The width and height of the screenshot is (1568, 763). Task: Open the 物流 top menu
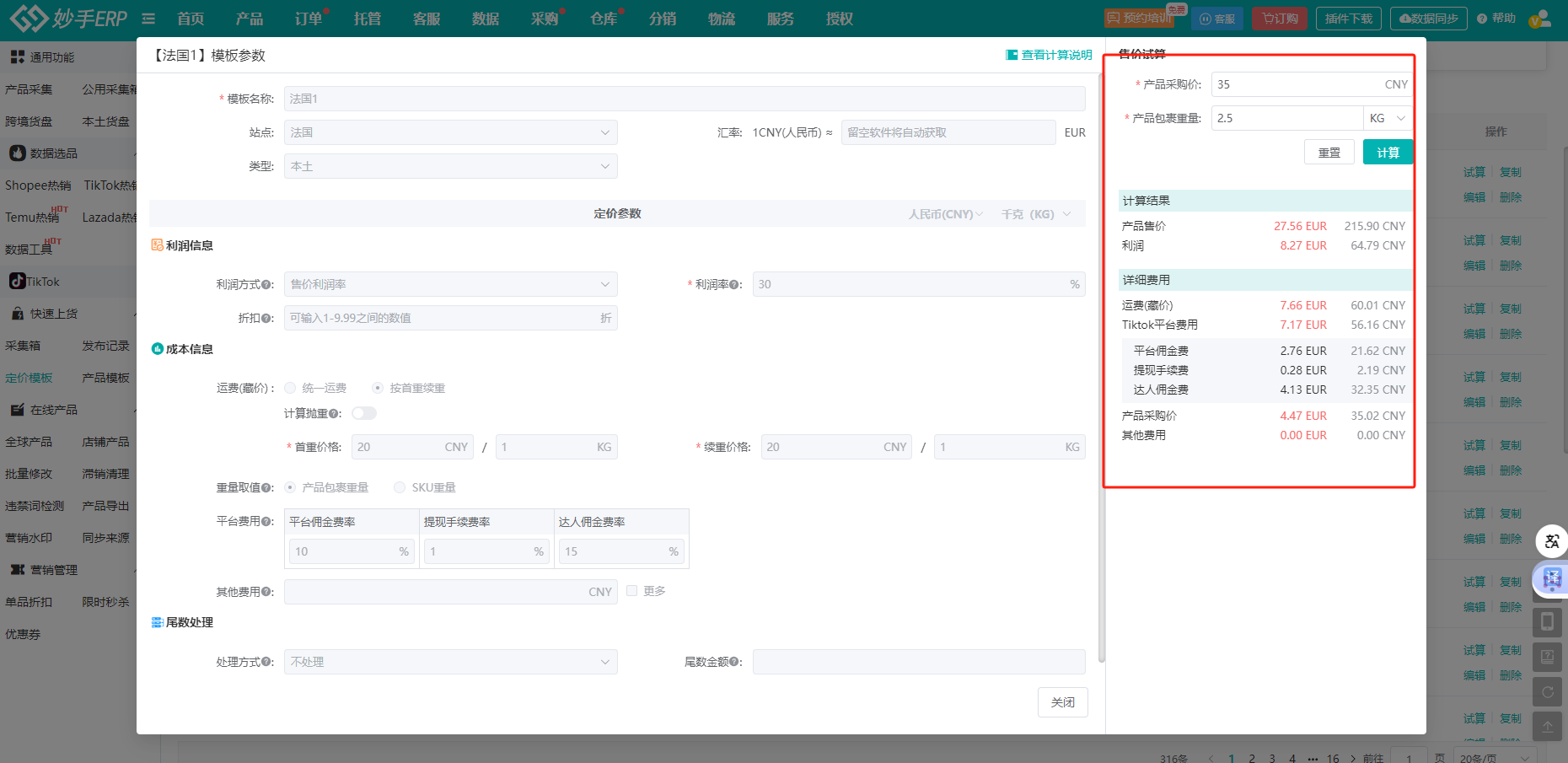click(x=722, y=19)
